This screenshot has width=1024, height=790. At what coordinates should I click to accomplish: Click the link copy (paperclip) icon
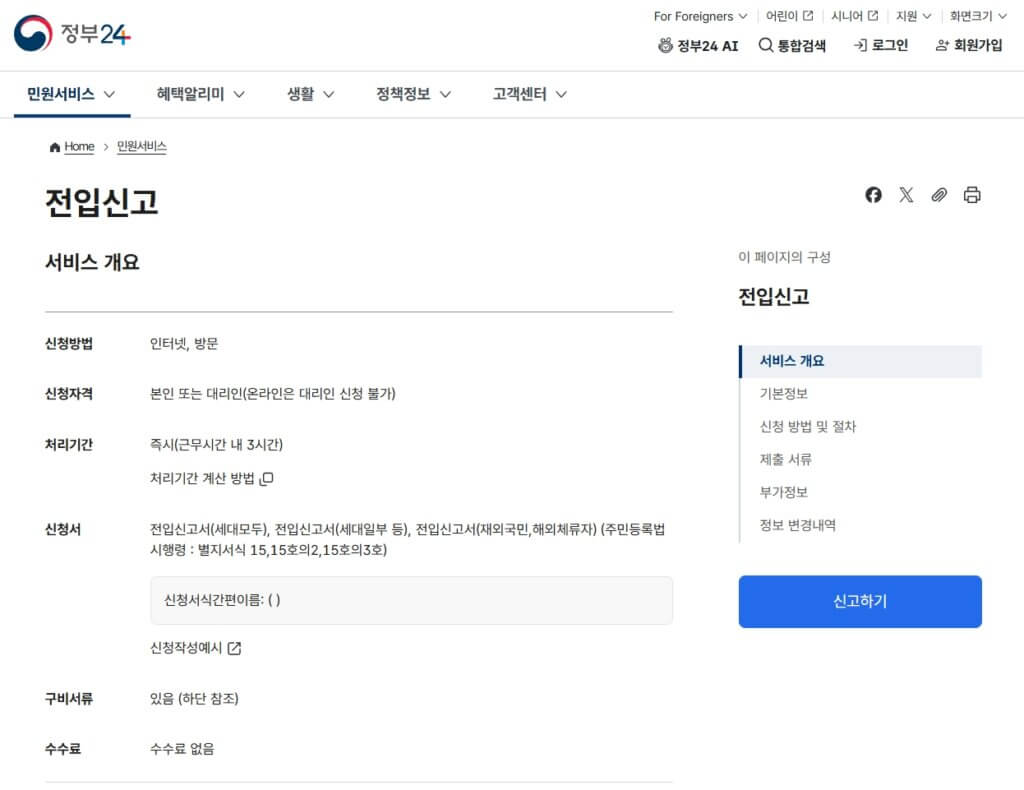point(939,195)
